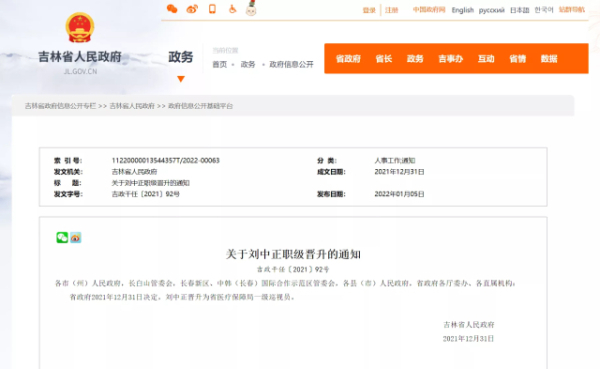Click the 注册 register link
600x369 pixels.
coord(391,10)
